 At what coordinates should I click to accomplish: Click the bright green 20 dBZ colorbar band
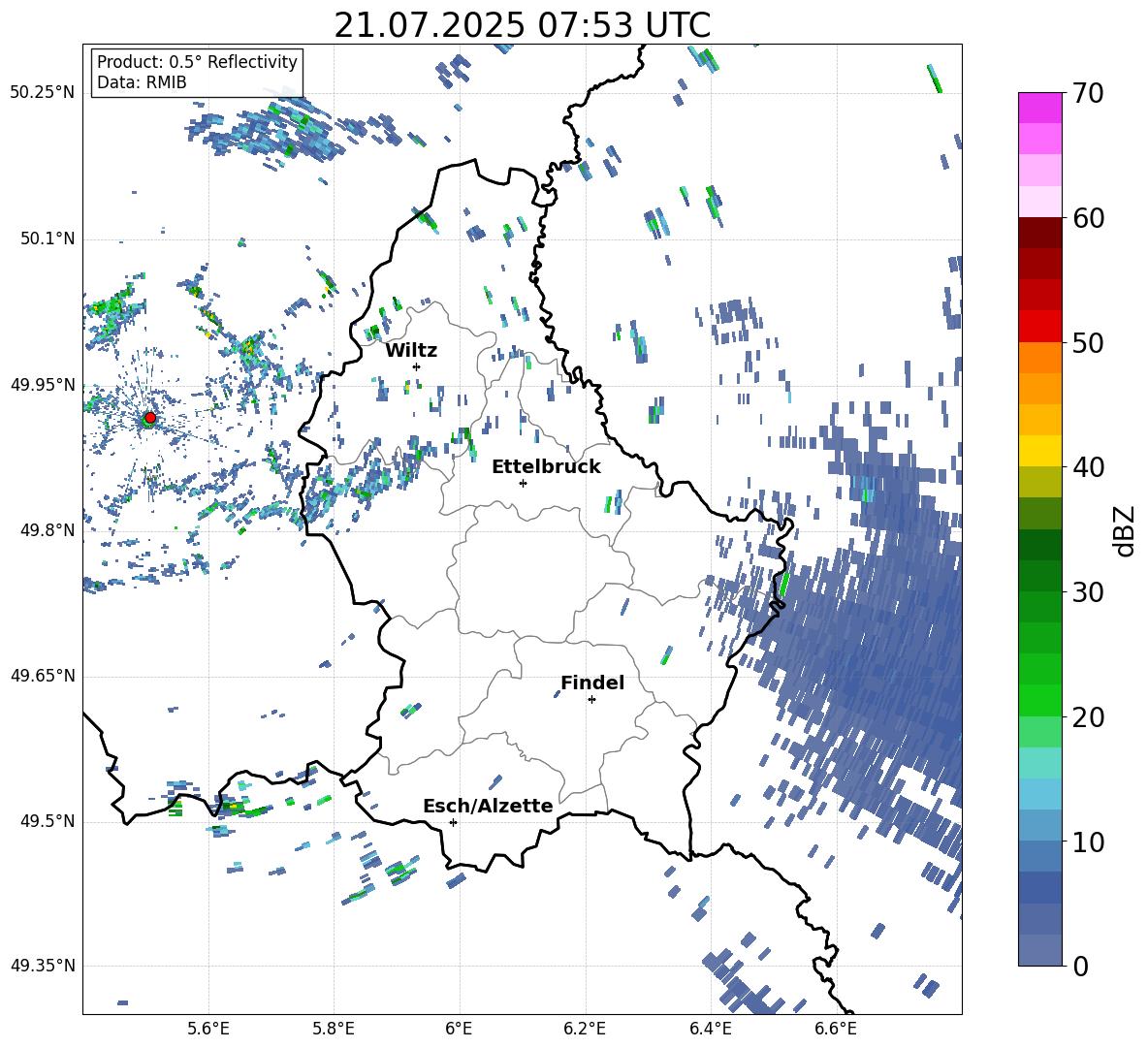[1039, 700]
